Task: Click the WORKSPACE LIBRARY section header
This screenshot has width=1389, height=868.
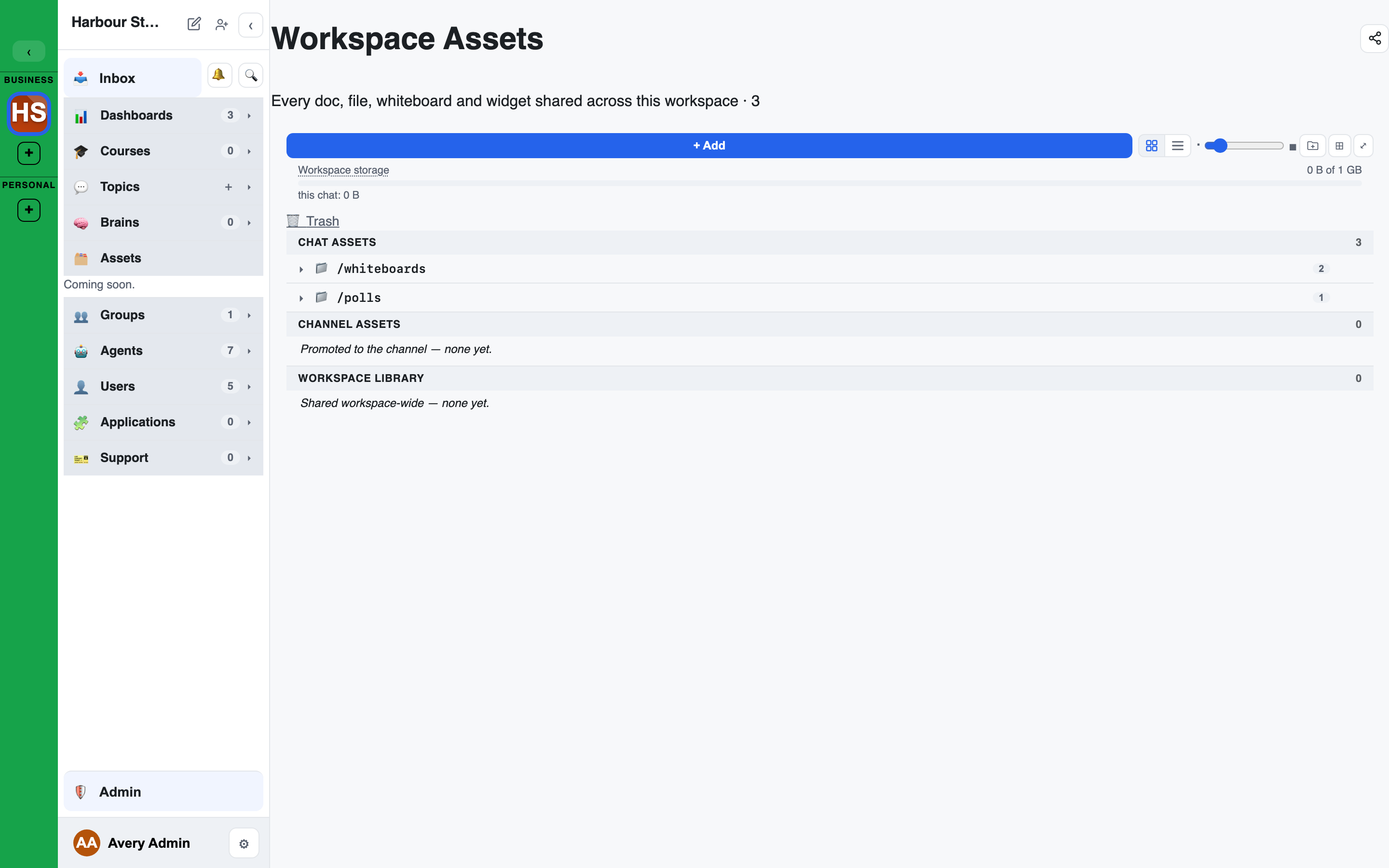Action: pyautogui.click(x=830, y=379)
